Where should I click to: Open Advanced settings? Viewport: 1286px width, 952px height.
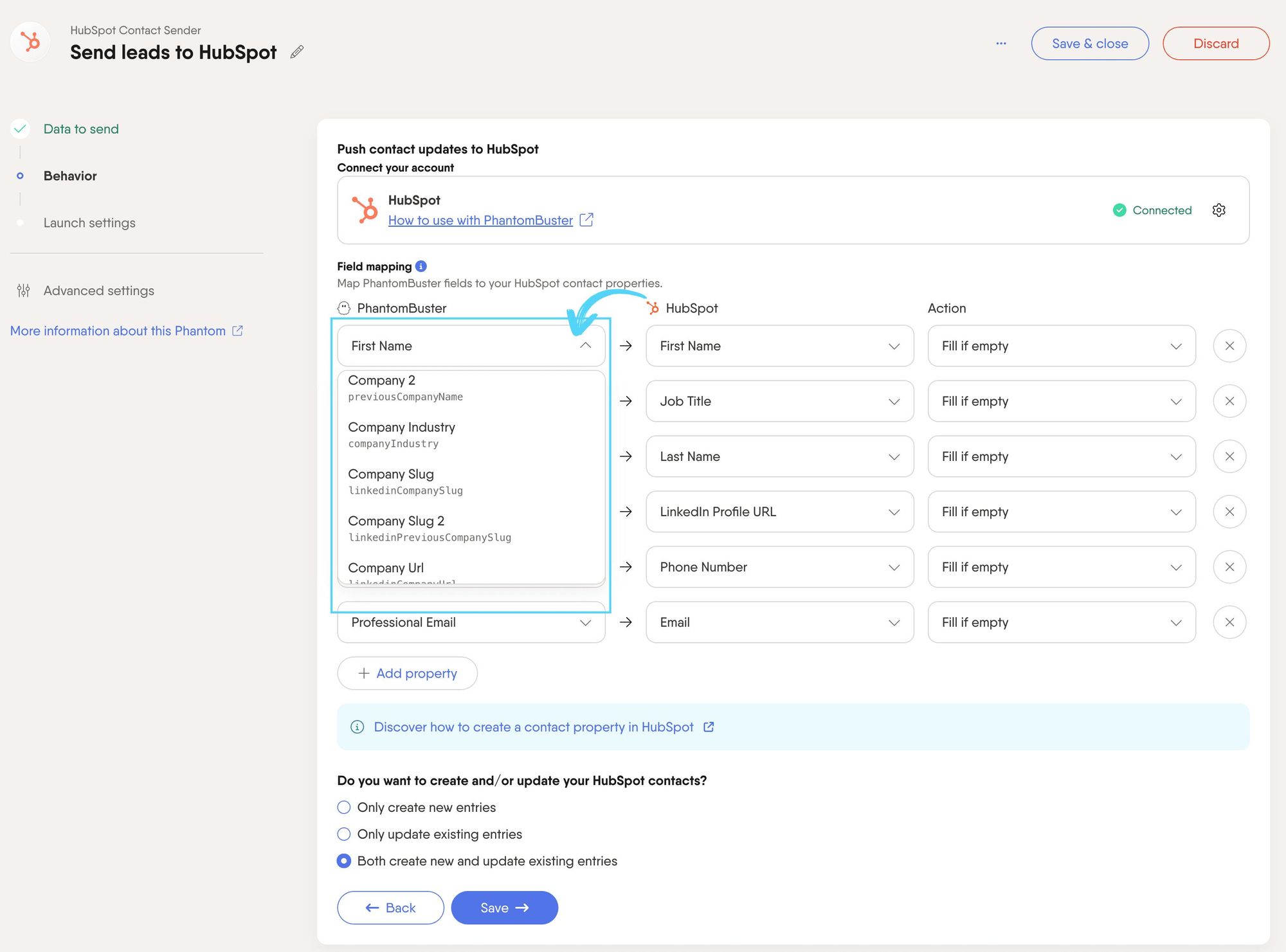[x=98, y=291]
